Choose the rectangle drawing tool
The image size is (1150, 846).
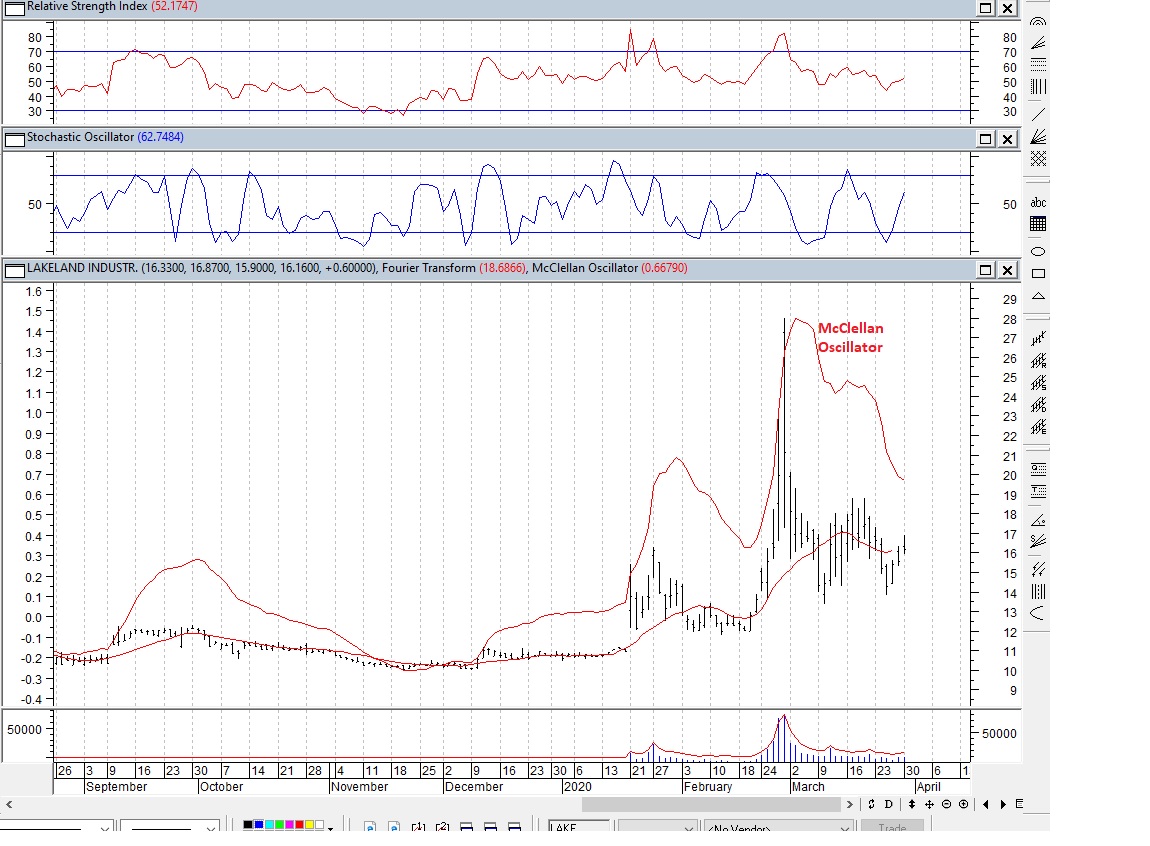(1038, 273)
